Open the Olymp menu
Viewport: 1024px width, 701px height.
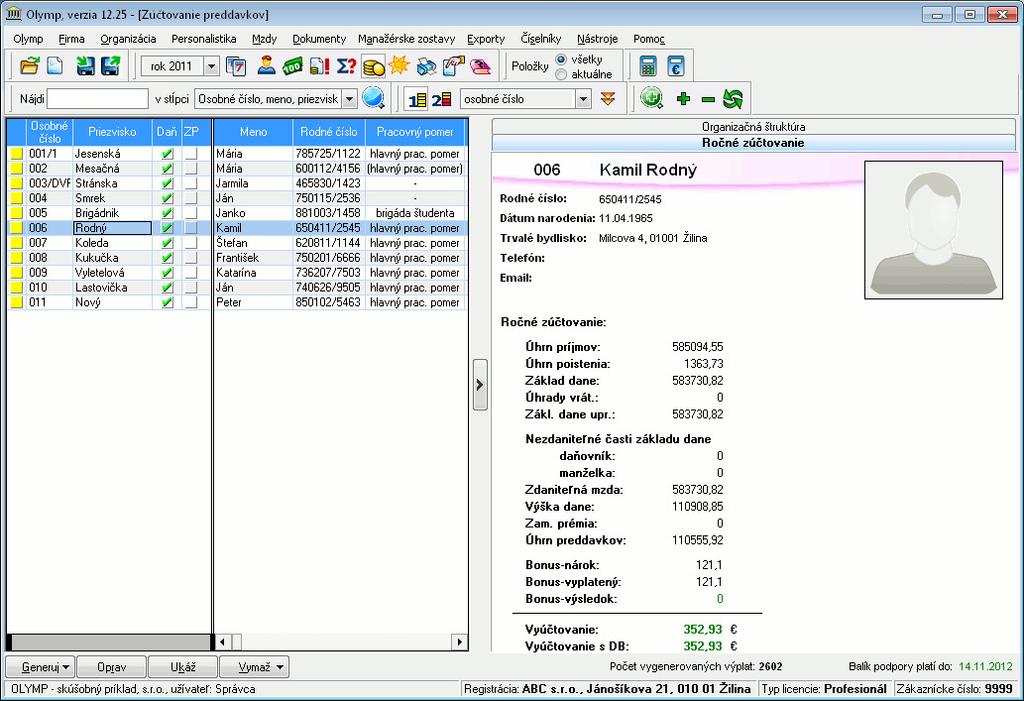pyautogui.click(x=28, y=39)
